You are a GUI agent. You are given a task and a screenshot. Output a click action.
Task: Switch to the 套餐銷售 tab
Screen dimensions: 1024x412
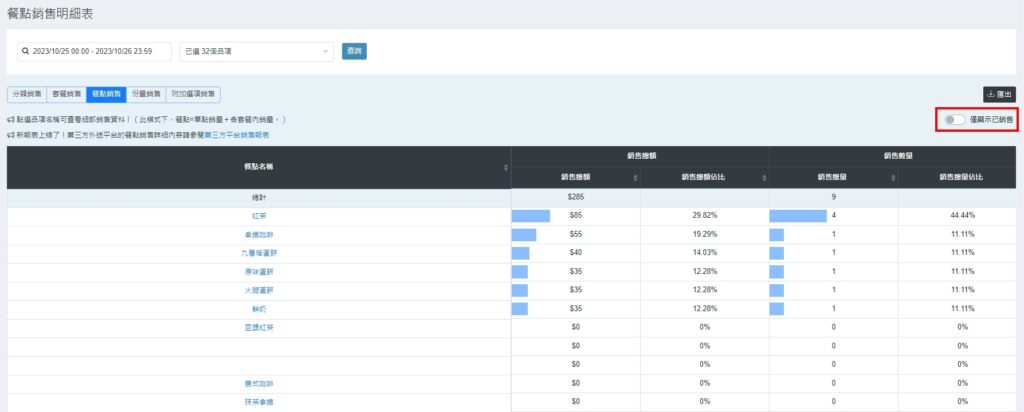tap(66, 94)
